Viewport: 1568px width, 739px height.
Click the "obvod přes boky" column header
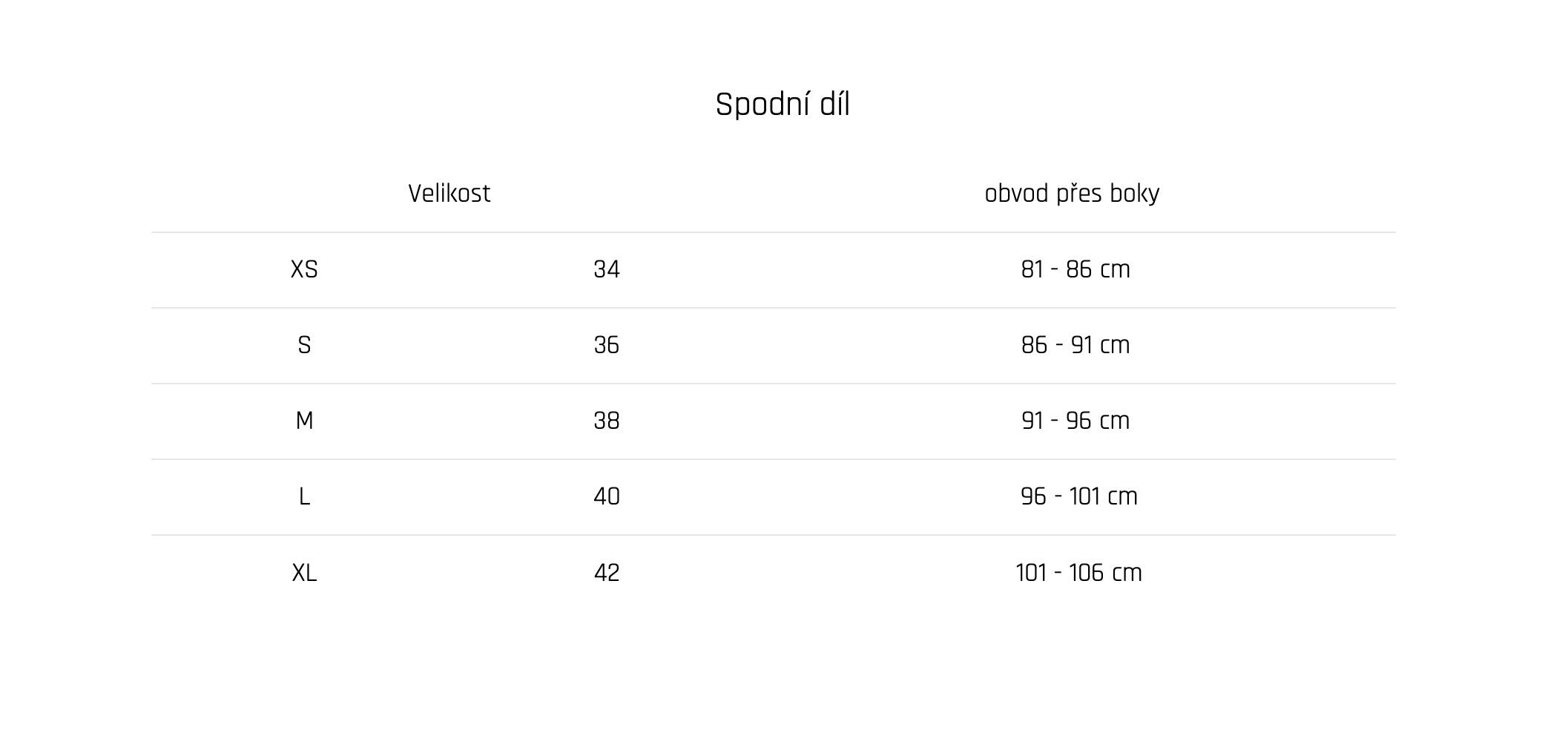[x=1072, y=194]
